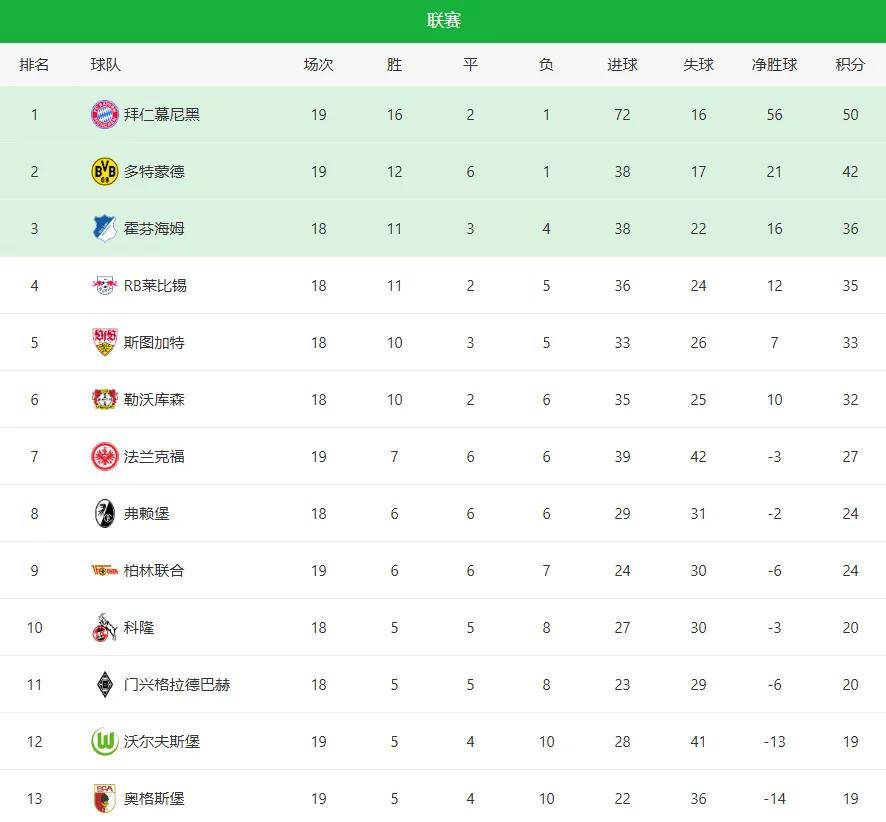Click the Wolfsburg green W logo
Viewport: 886px width, 822px height.
click(x=105, y=741)
